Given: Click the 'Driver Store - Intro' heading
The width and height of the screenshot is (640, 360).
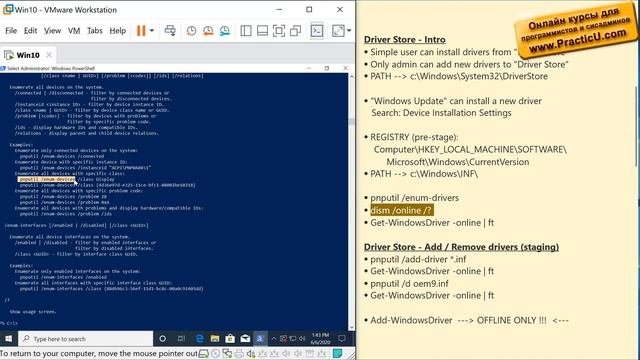Looking at the screenshot, I should click(404, 40).
